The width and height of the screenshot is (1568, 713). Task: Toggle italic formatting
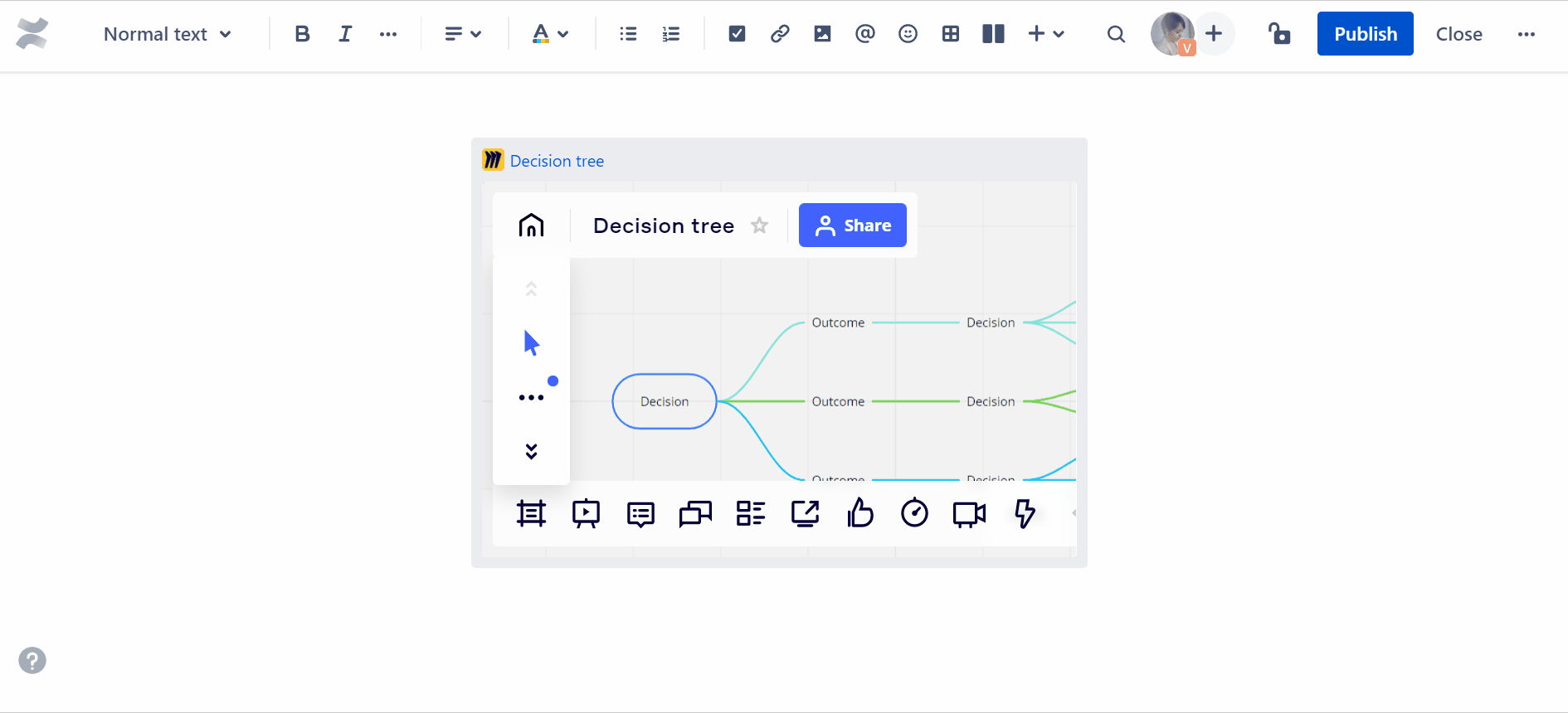pyautogui.click(x=345, y=34)
